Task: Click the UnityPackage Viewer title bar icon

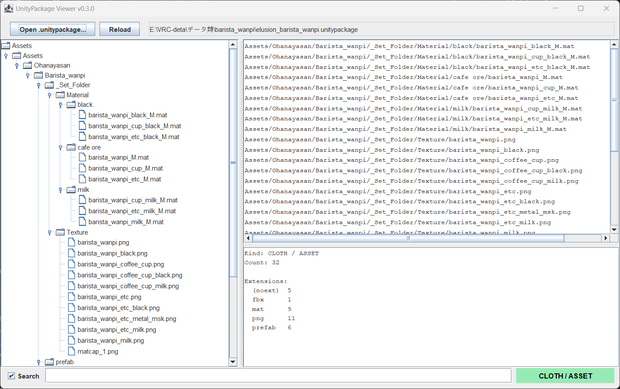Action: [x=8, y=8]
